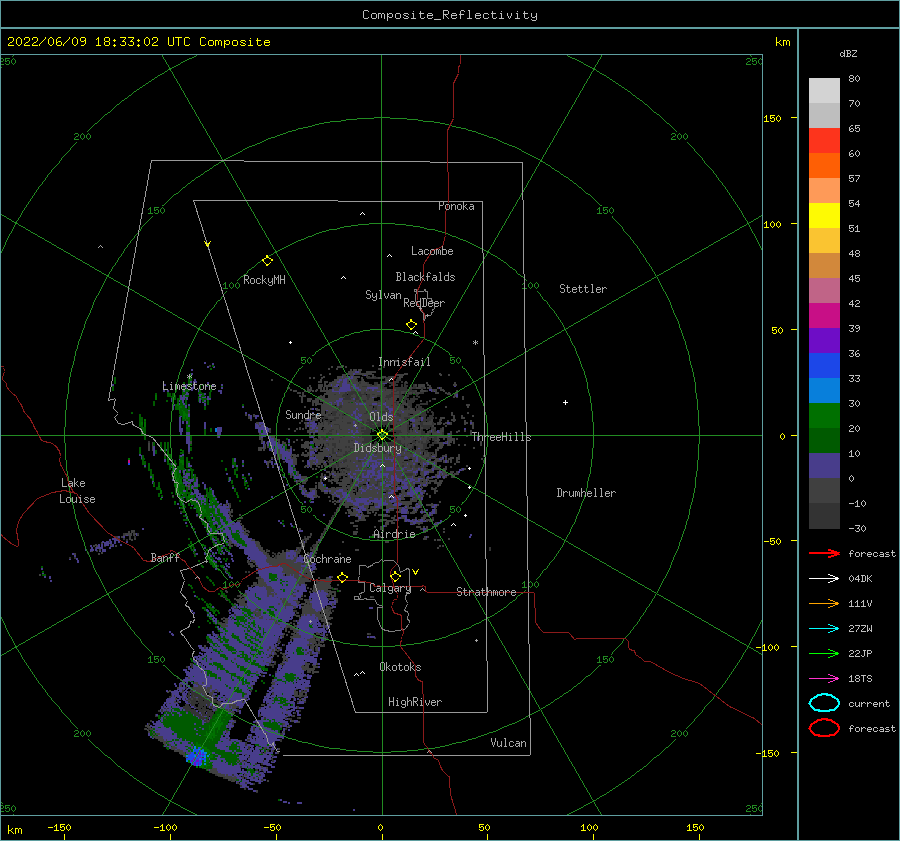Click the Ponoka city label
The height and width of the screenshot is (841, 900).
pos(456,206)
